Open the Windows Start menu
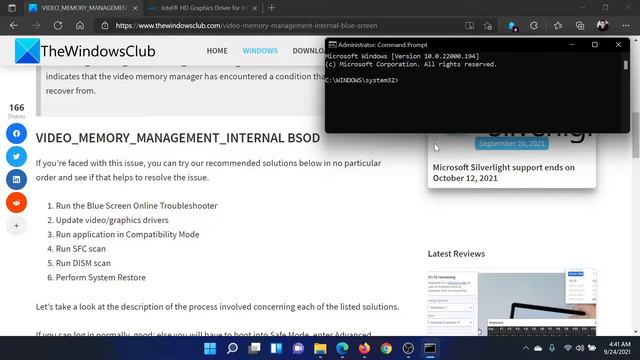640x360 pixels. [210, 348]
